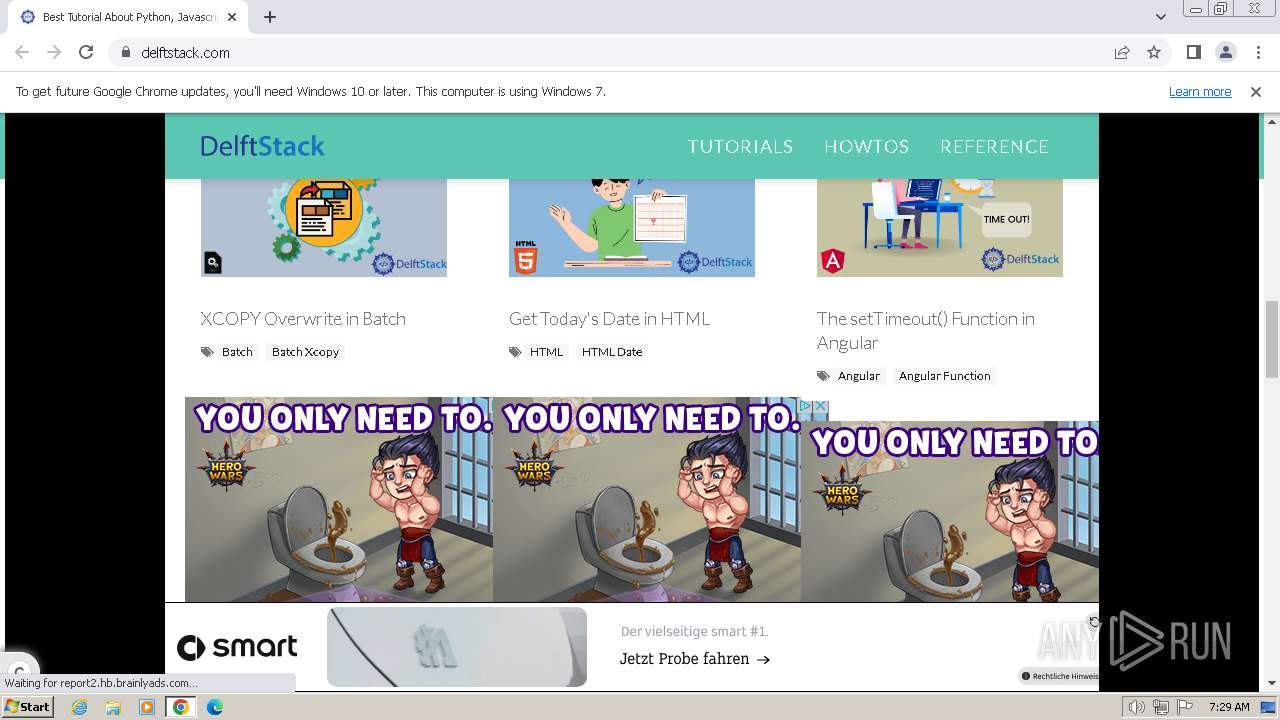
Task: Click the first Hero Wars ad image
Action: (339, 499)
